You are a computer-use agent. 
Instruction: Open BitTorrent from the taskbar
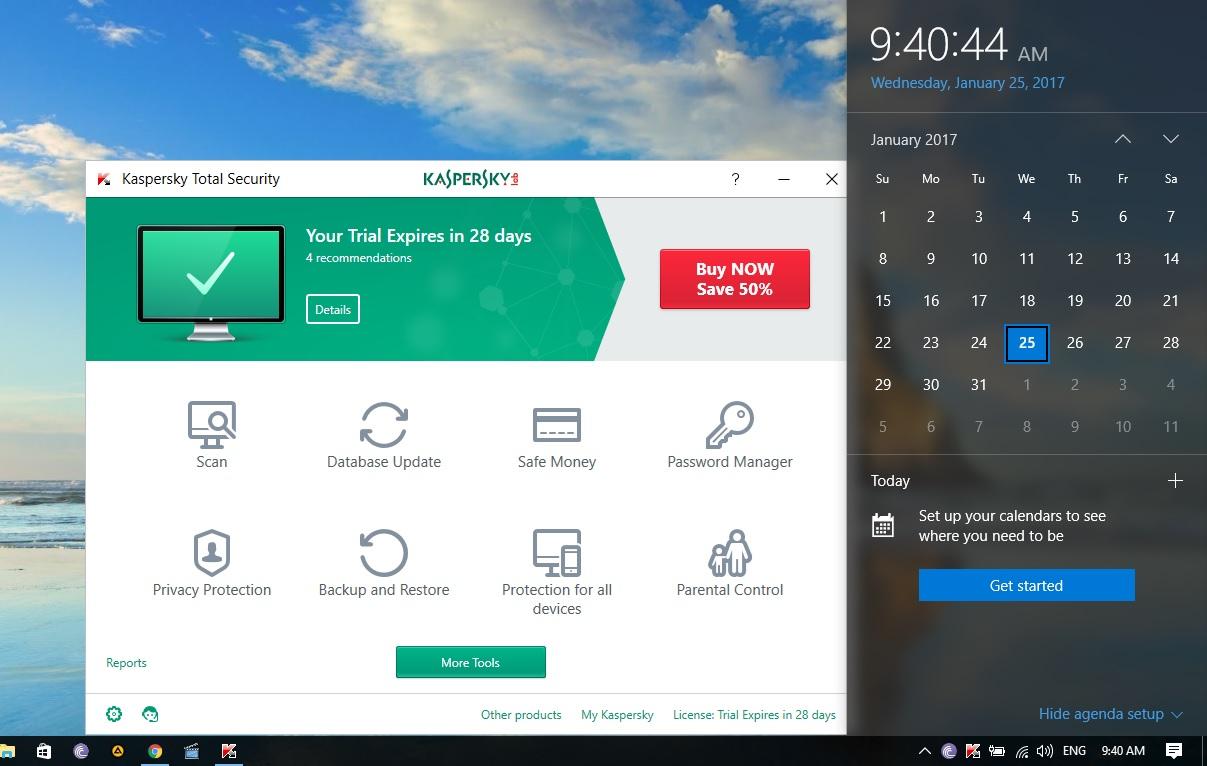pyautogui.click(x=81, y=751)
